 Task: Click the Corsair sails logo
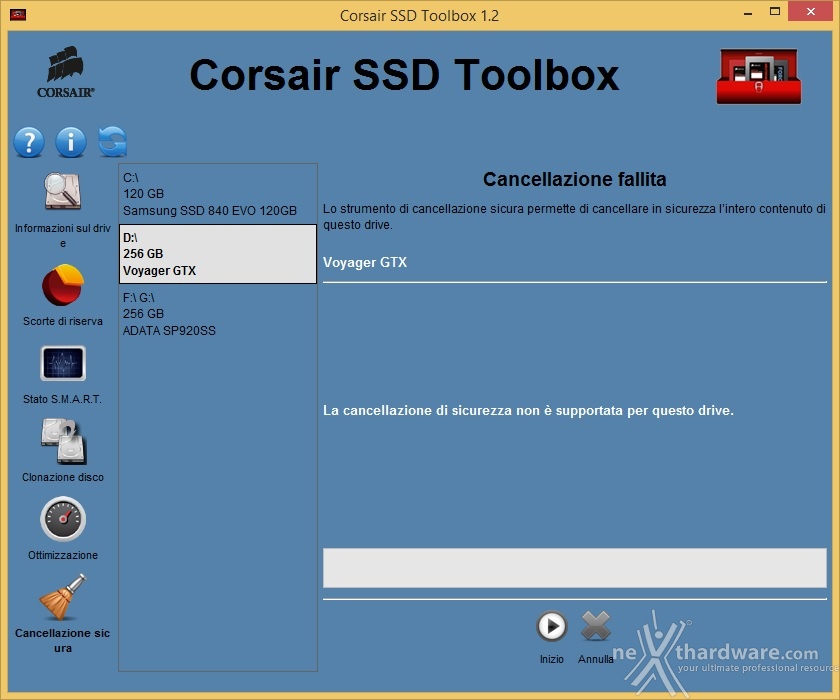[x=65, y=72]
